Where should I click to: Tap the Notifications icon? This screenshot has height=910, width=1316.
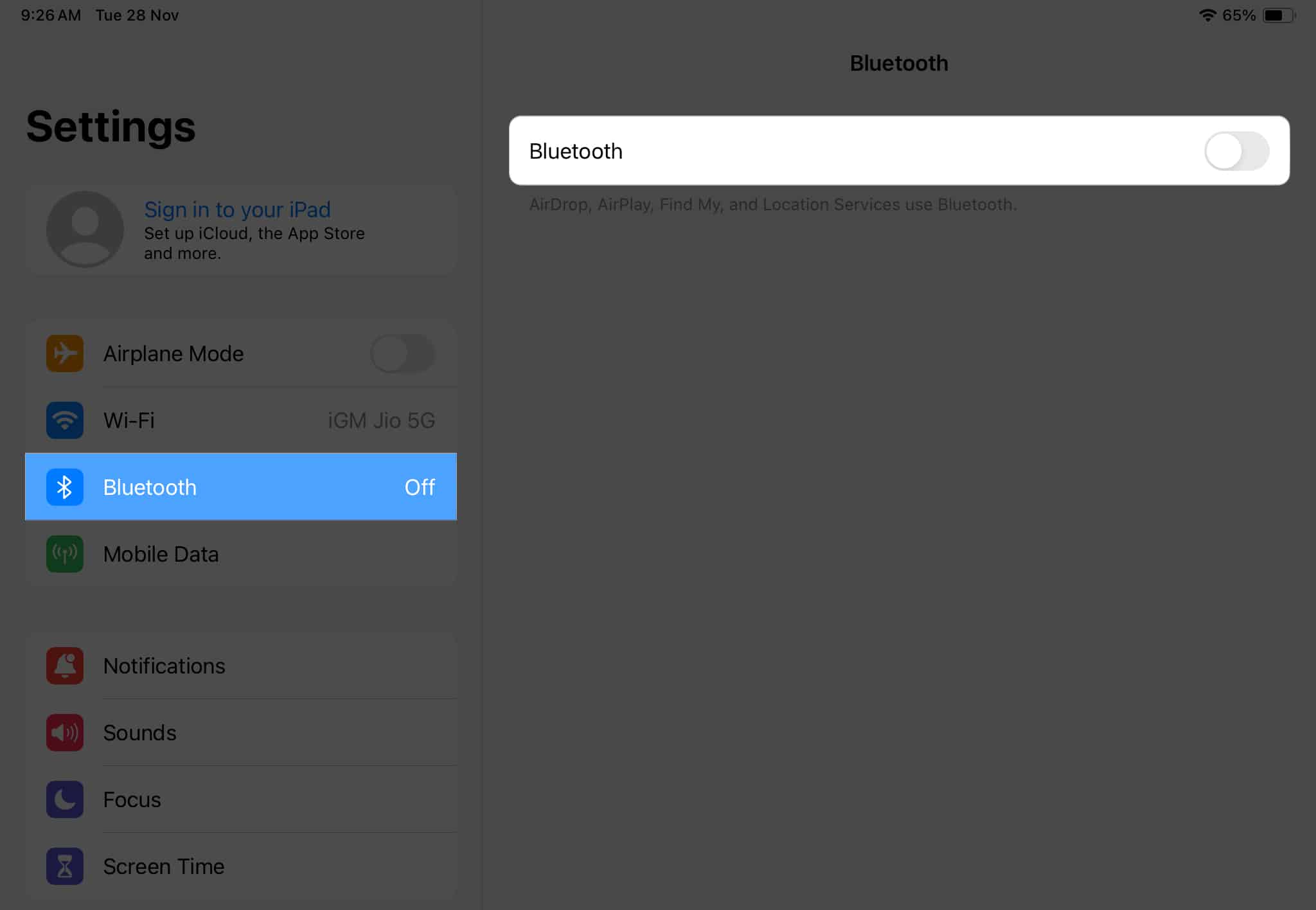tap(64, 664)
